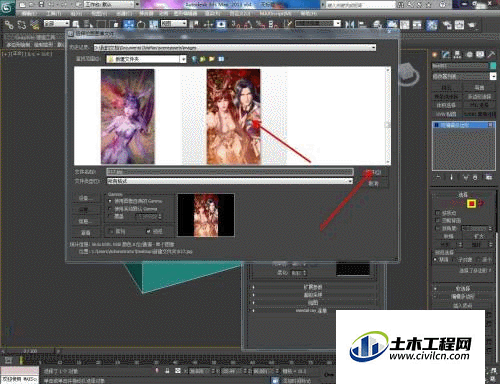
Task: Open the view menu icon in file dialog
Action: pyautogui.click(x=221, y=59)
